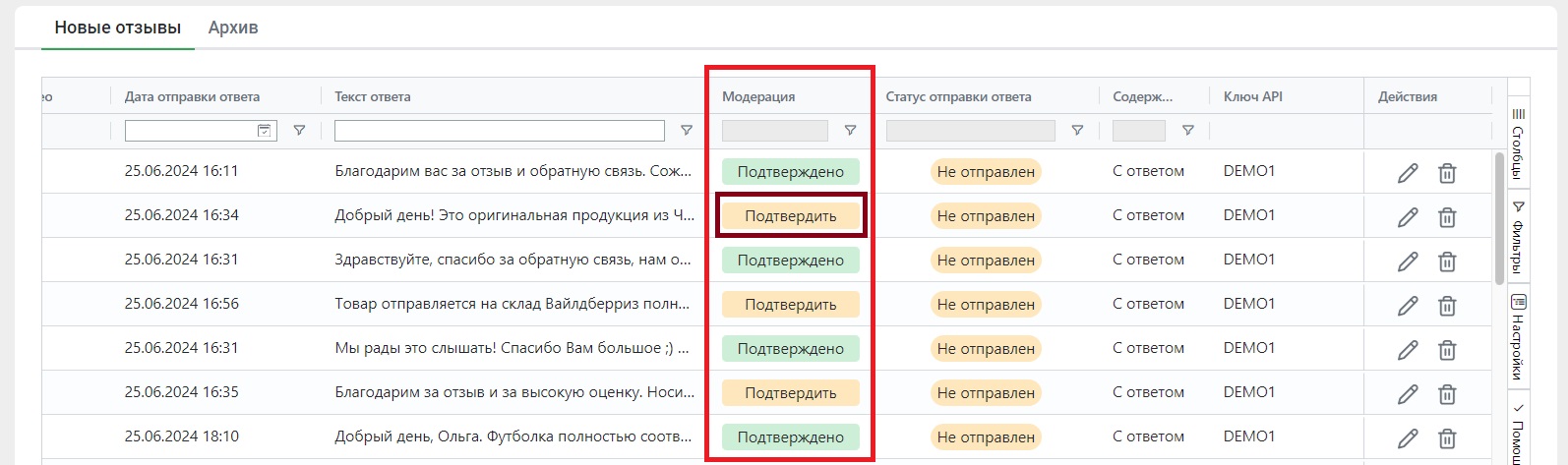Edit the review dated 25.06.2024 16:11
The height and width of the screenshot is (465, 1568).
(1408, 173)
